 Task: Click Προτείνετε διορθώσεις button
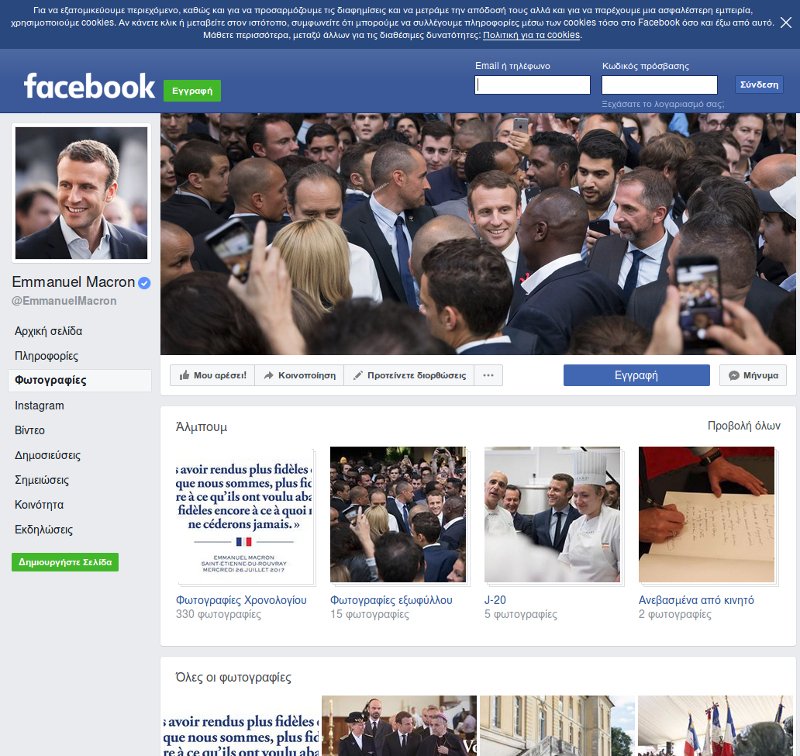pos(409,375)
